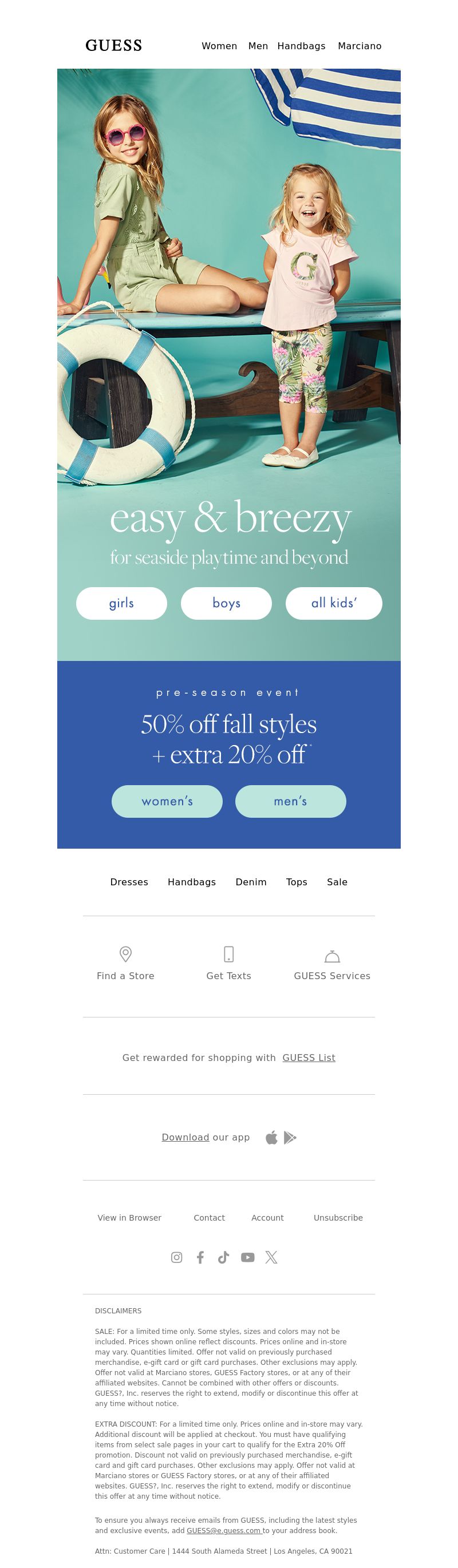Open the TikTok icon link
The width and height of the screenshot is (458, 1568).
[223, 1257]
